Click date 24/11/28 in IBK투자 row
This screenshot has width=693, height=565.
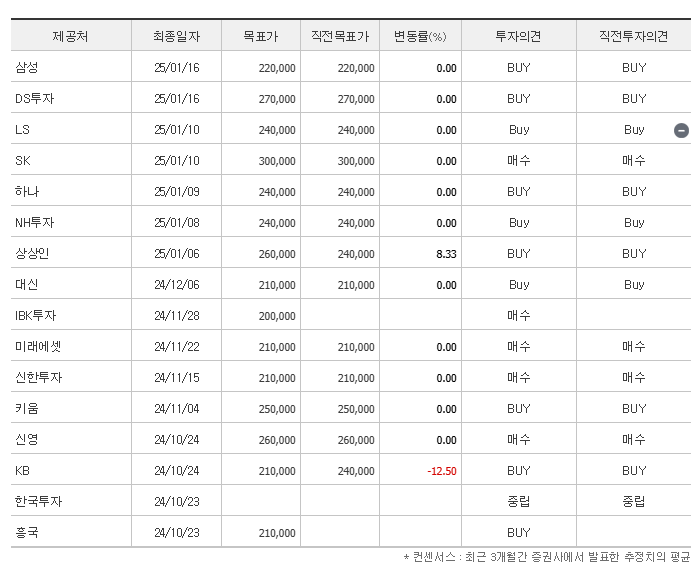point(177,316)
